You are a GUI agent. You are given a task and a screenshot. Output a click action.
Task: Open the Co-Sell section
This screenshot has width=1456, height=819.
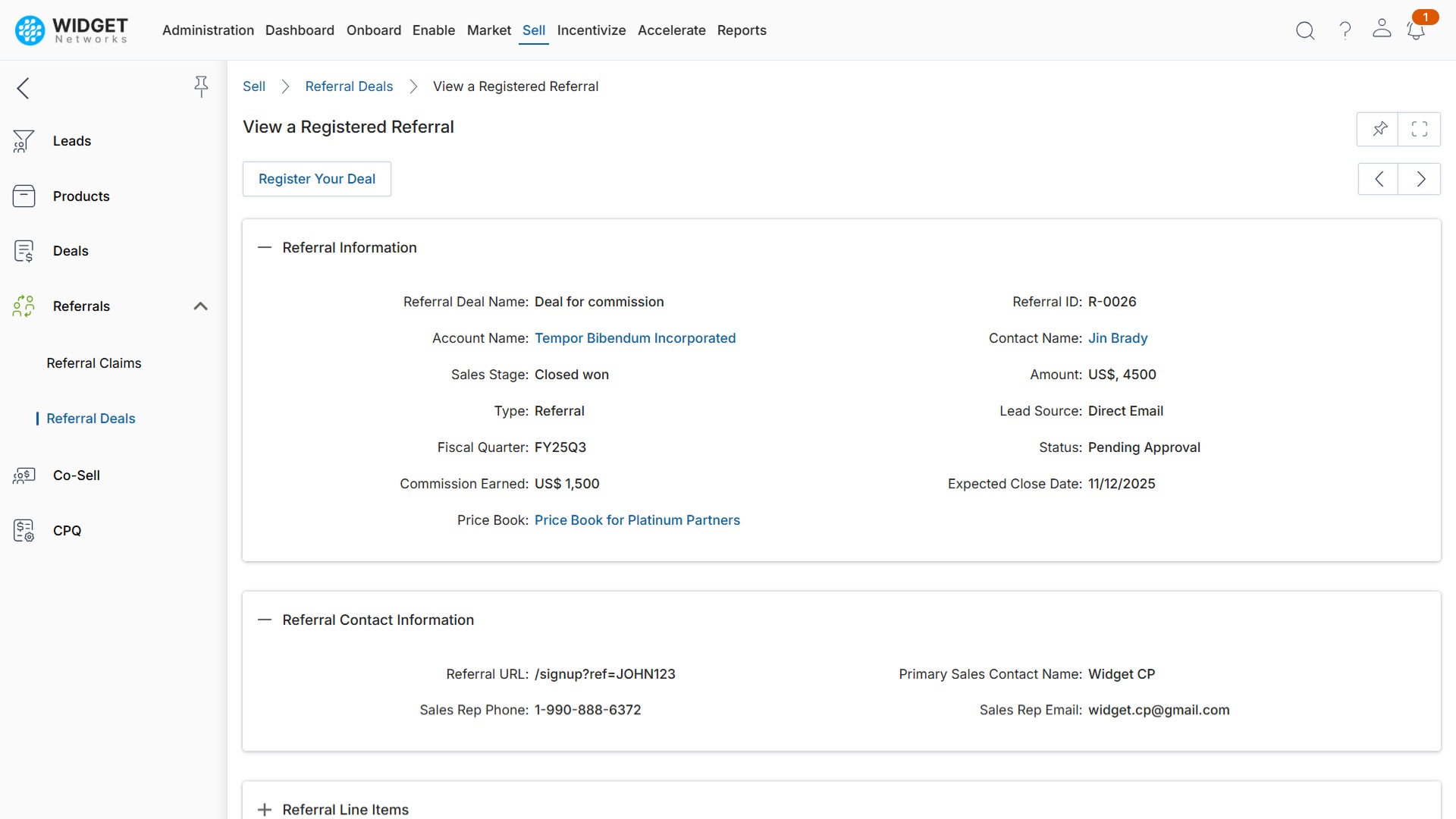click(76, 475)
